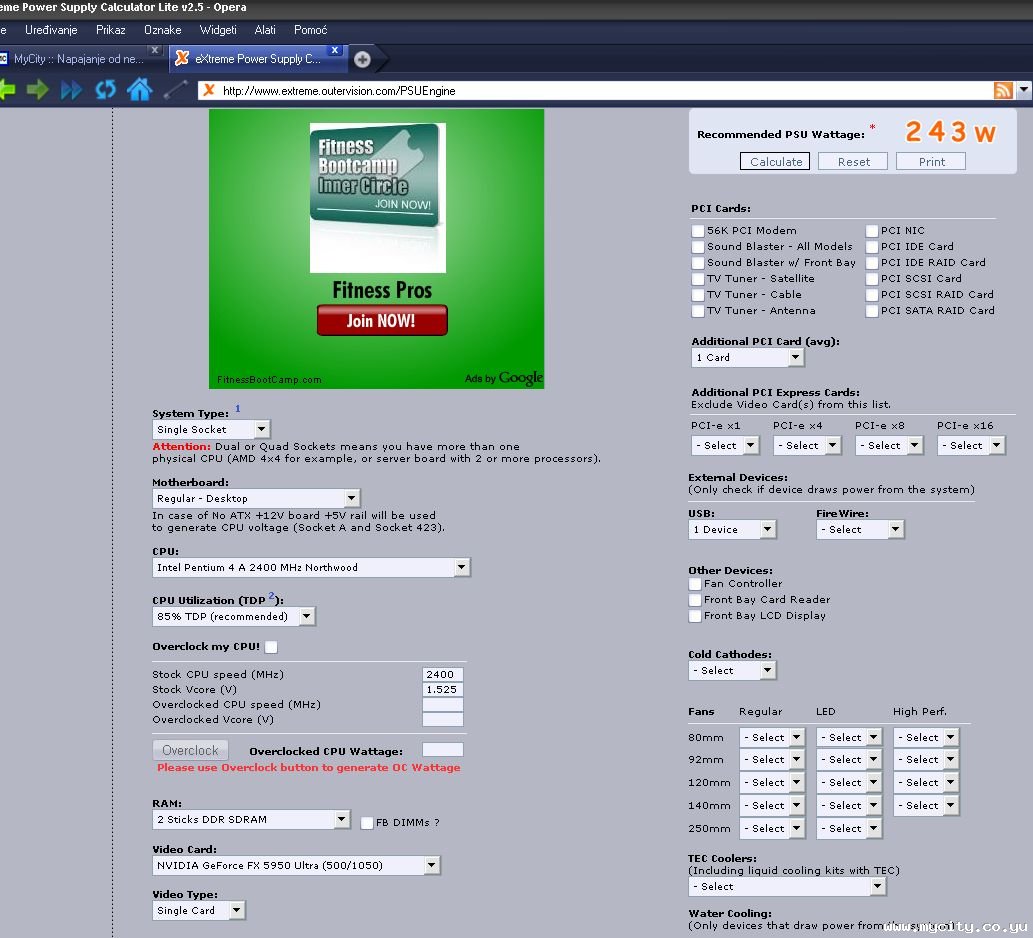Go to Home page icon
This screenshot has height=938, width=1033.
click(140, 89)
